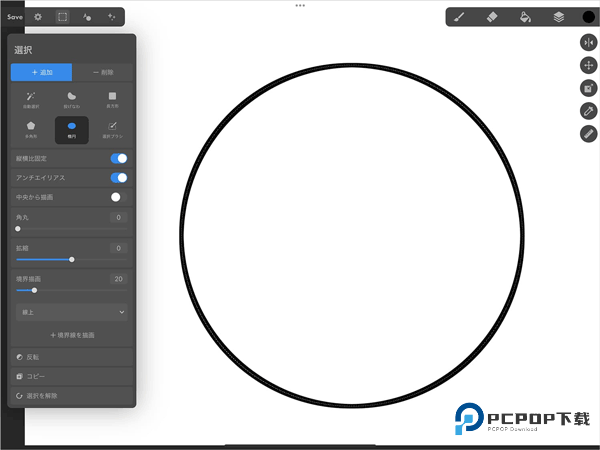Viewport: 600px width, 450px height.
Task: Choose the paint bucket fill tool
Action: 525,17
